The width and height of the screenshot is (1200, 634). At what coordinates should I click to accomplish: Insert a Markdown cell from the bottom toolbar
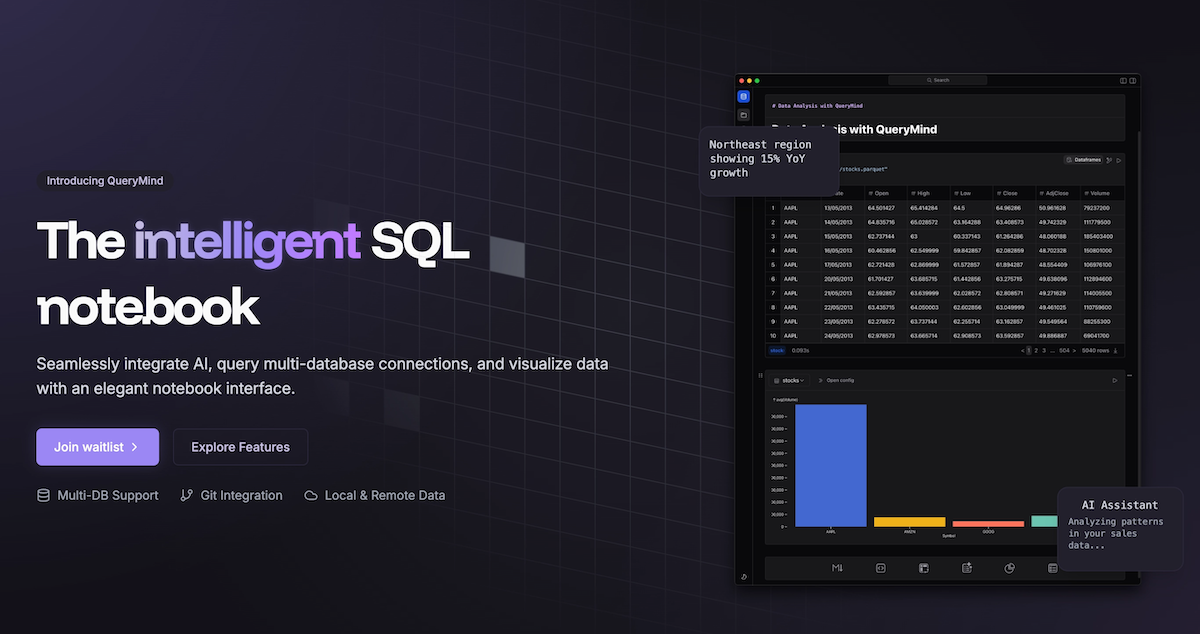(x=836, y=567)
